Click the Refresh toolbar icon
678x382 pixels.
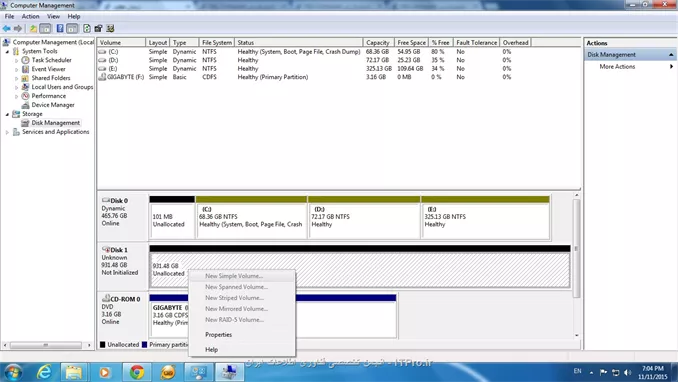tap(87, 29)
